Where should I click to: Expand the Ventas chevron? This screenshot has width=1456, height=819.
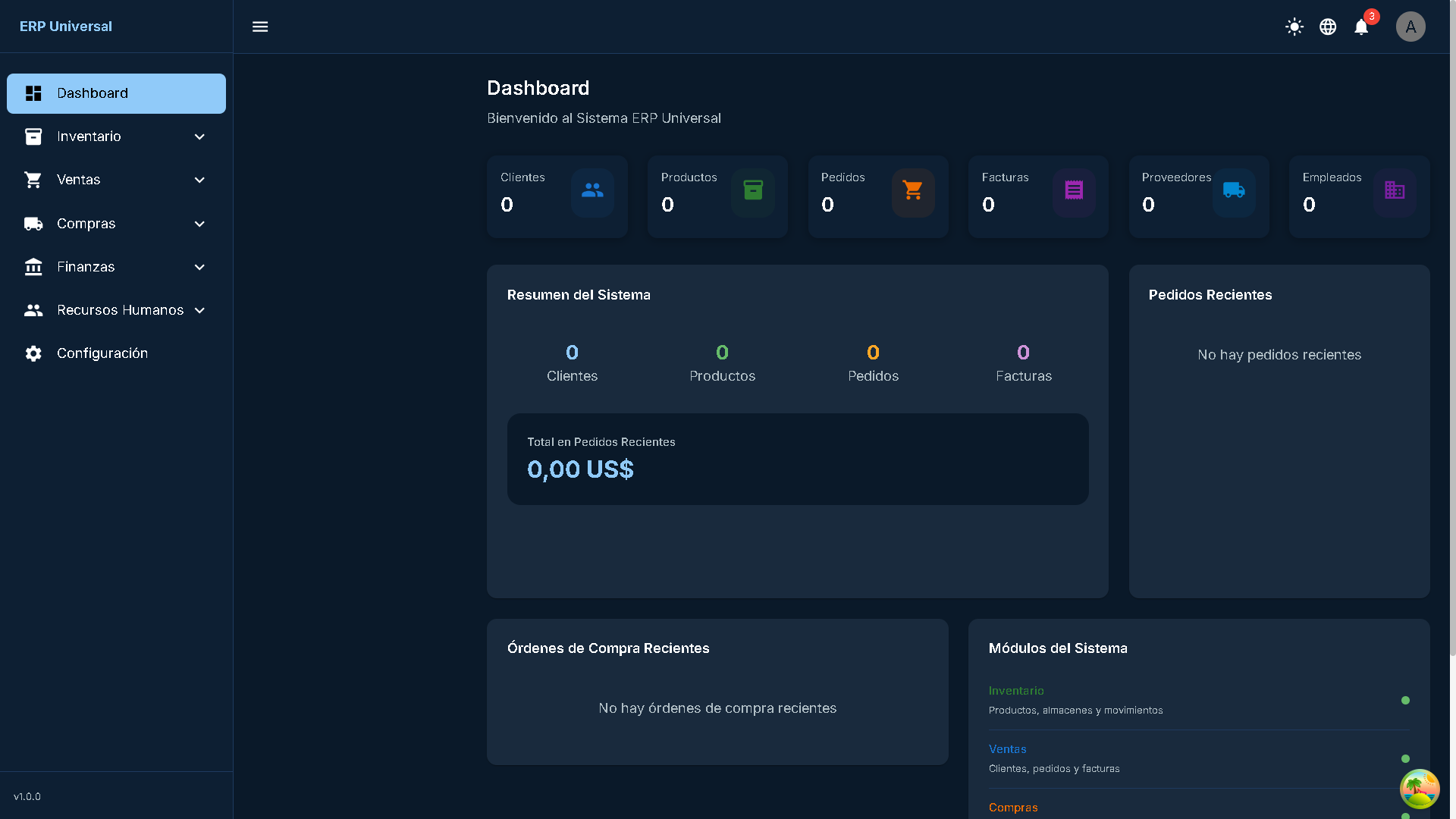point(199,180)
